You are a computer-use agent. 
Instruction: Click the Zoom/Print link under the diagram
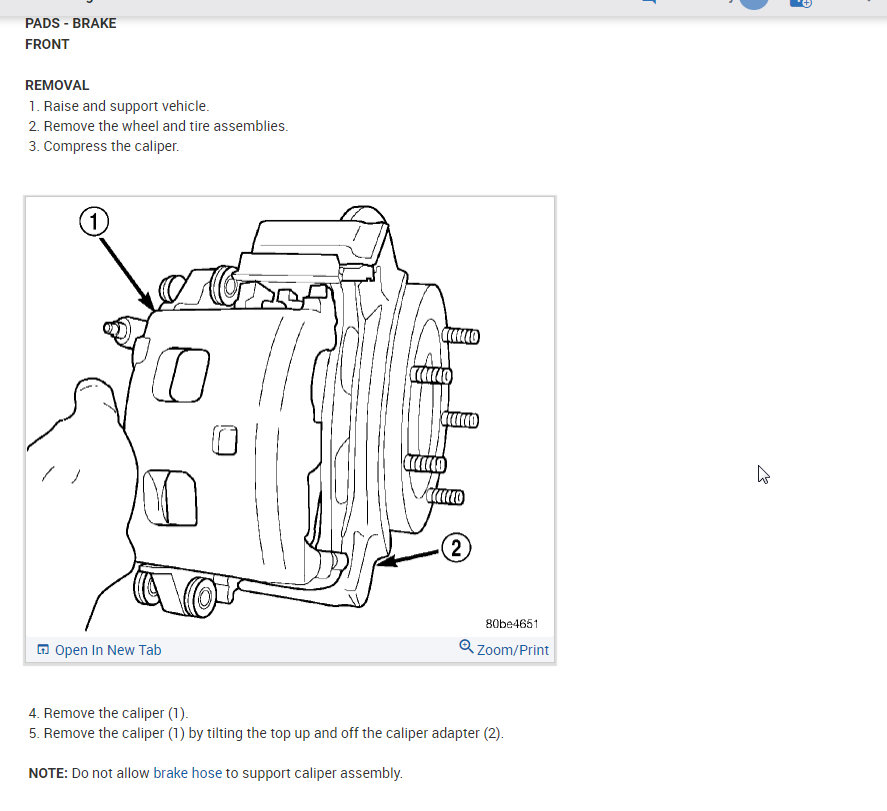513,650
